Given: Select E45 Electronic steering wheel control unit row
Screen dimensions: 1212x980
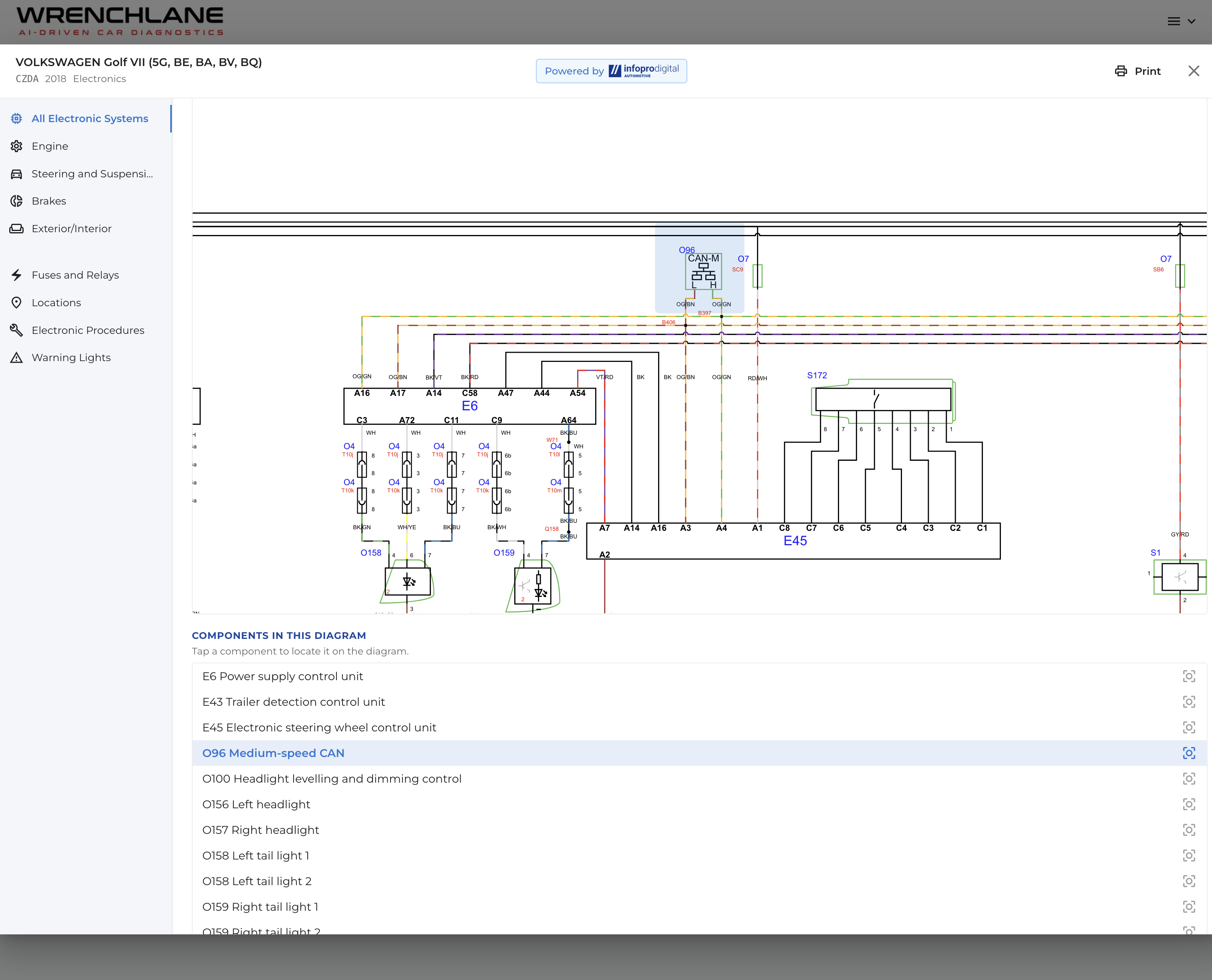Looking at the screenshot, I should (x=699, y=728).
